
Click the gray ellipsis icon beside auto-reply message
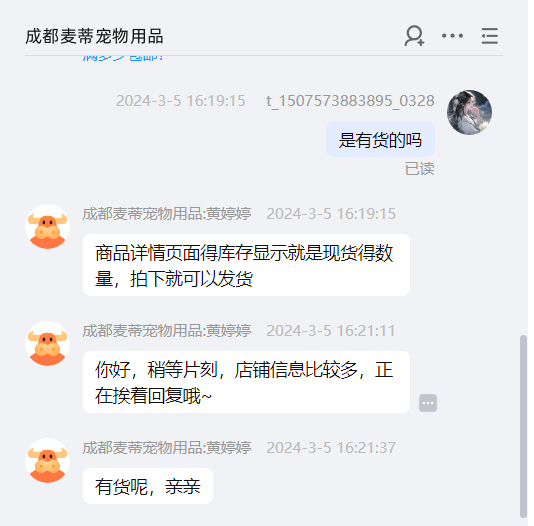(x=428, y=403)
